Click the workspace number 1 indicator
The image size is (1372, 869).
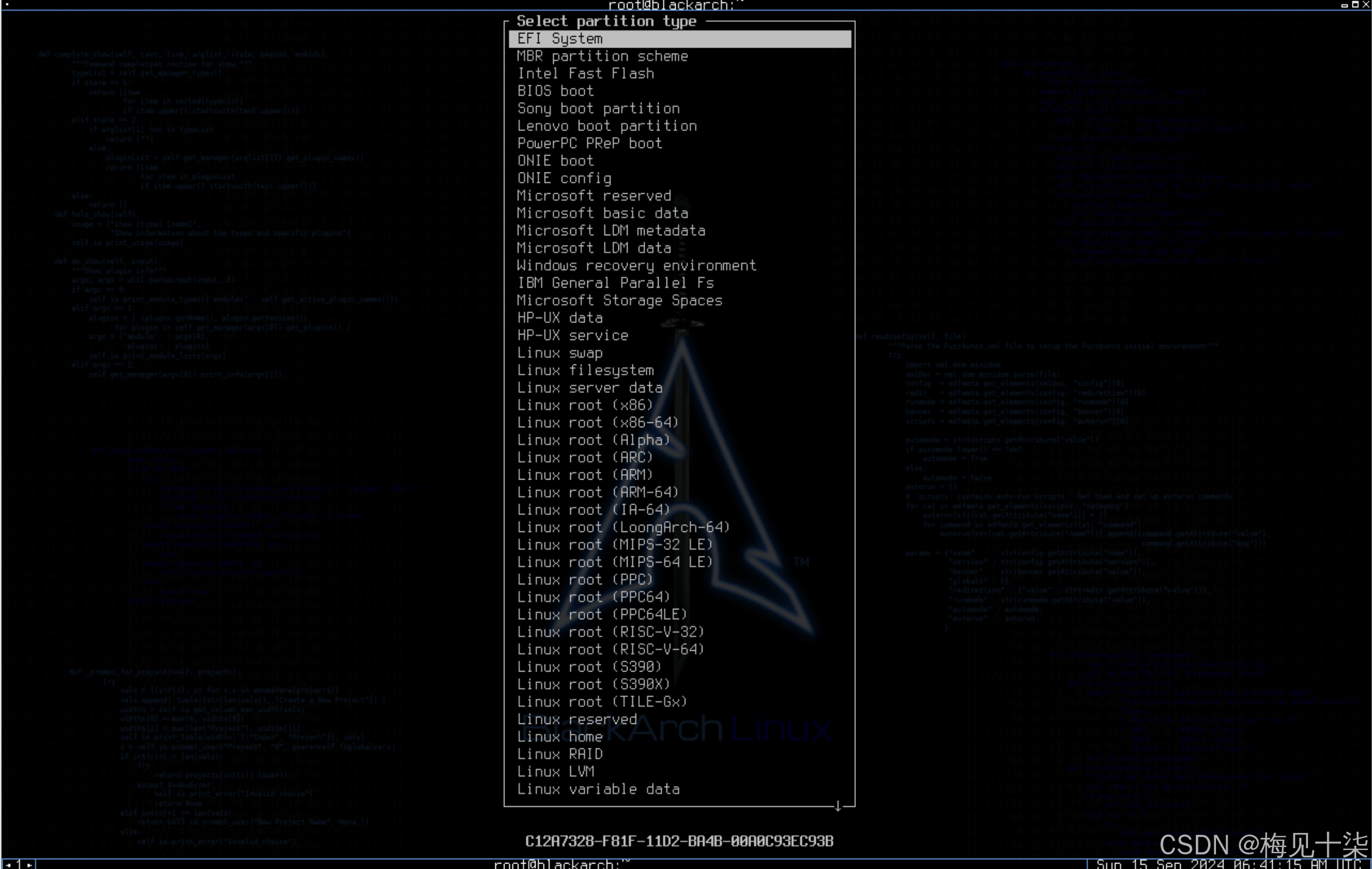(18, 864)
